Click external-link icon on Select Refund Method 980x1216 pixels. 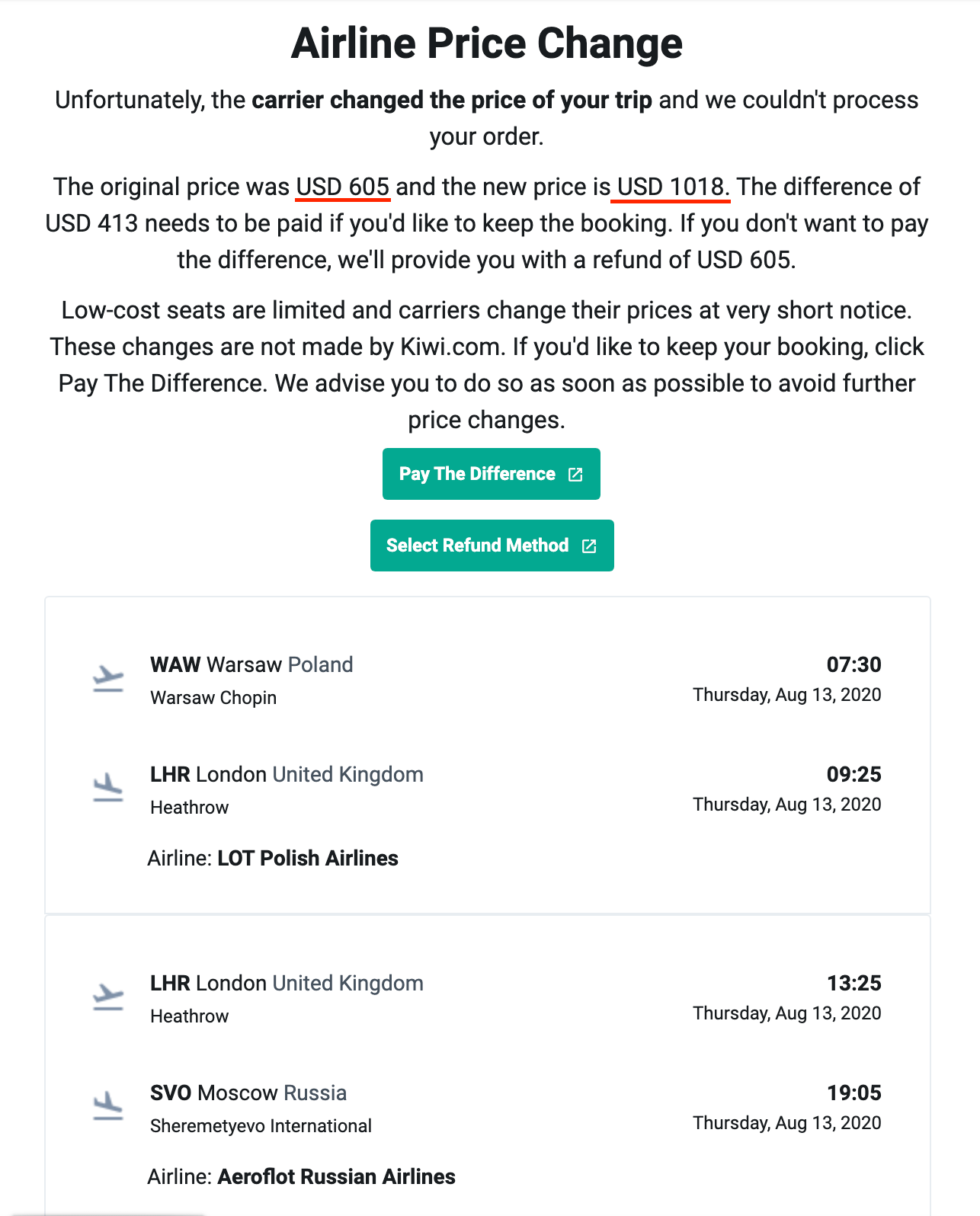(589, 546)
